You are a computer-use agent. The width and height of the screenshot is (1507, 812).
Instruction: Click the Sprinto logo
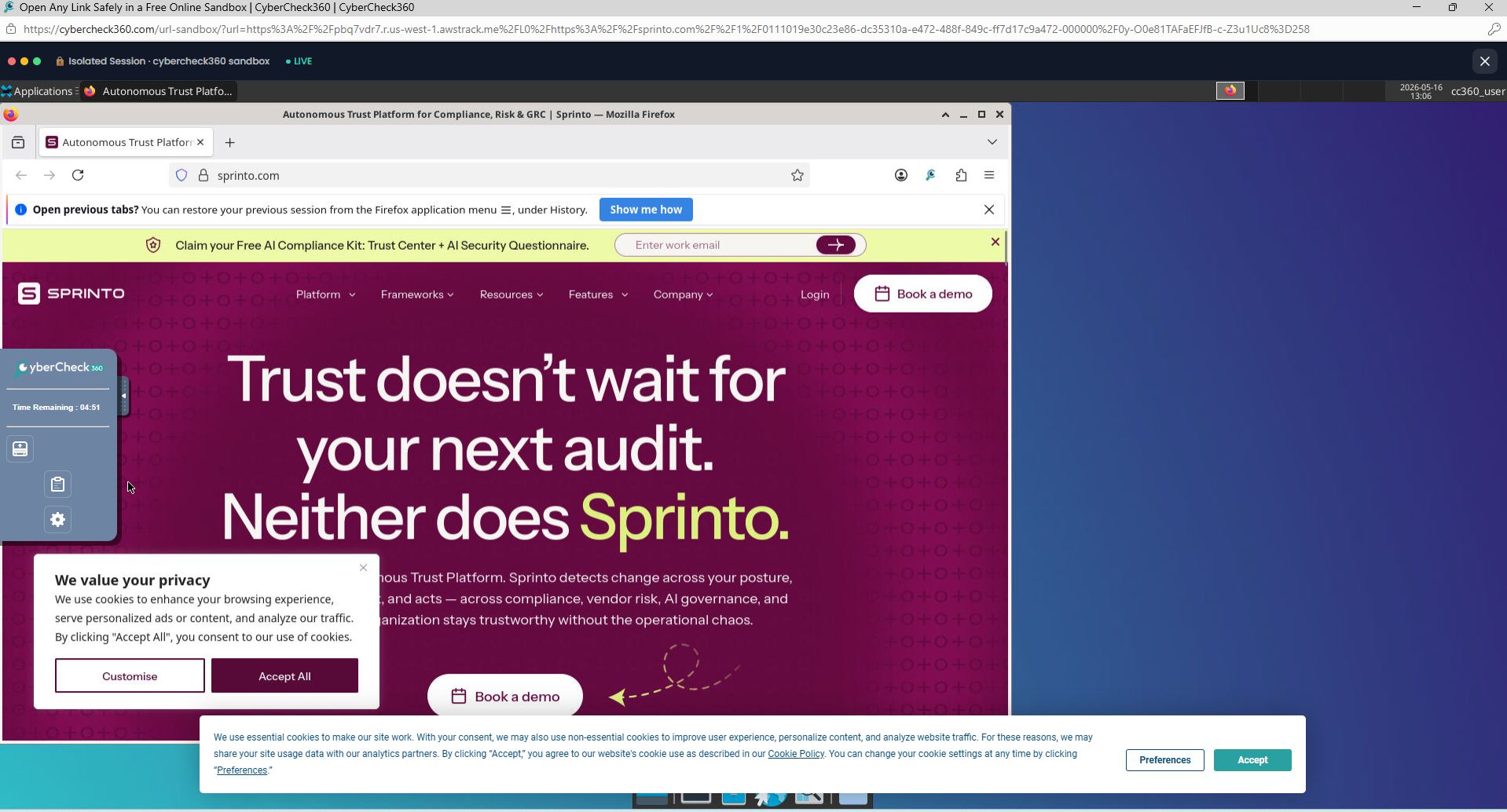click(71, 294)
